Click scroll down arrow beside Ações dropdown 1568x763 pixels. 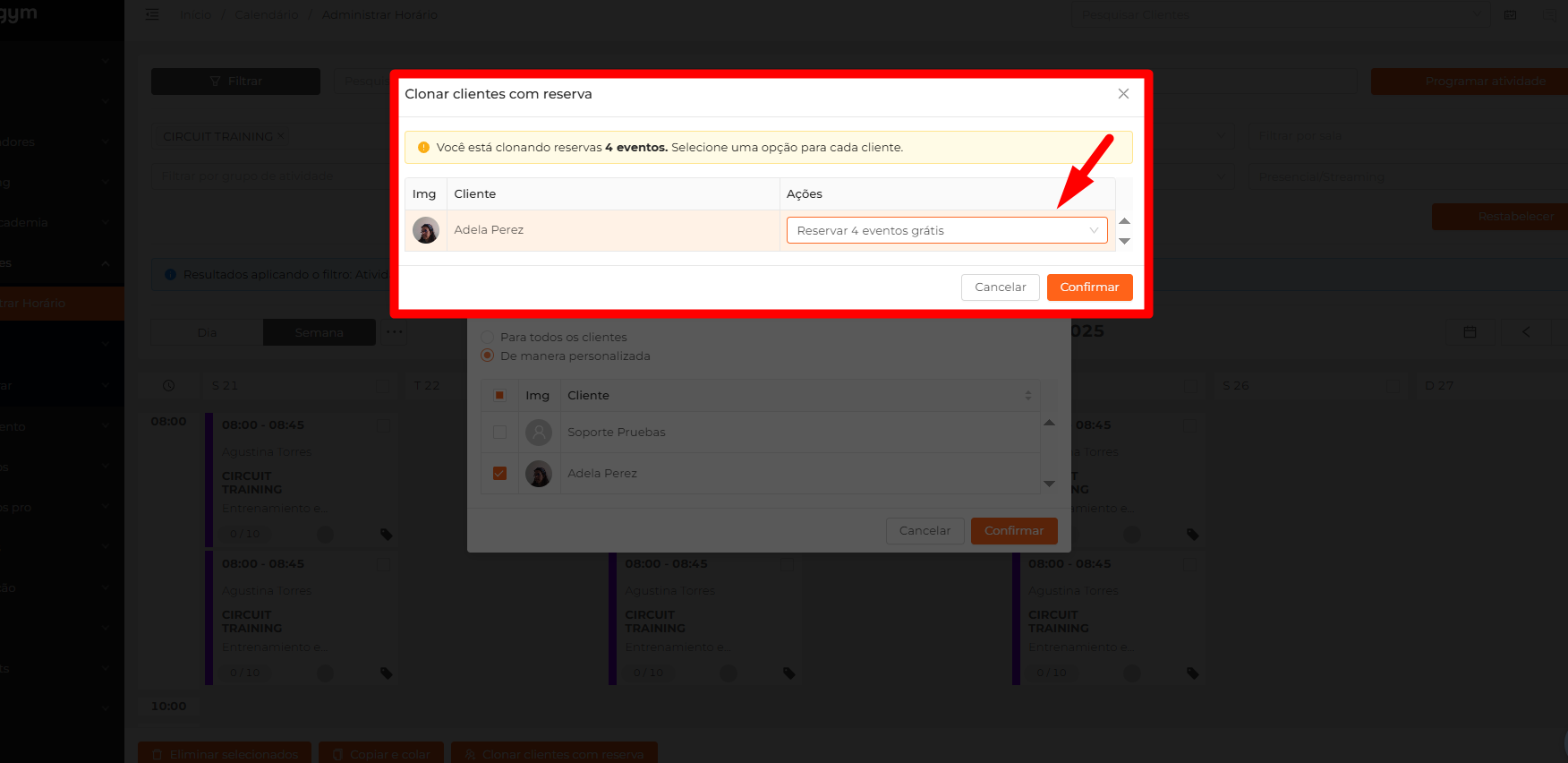click(x=1125, y=241)
